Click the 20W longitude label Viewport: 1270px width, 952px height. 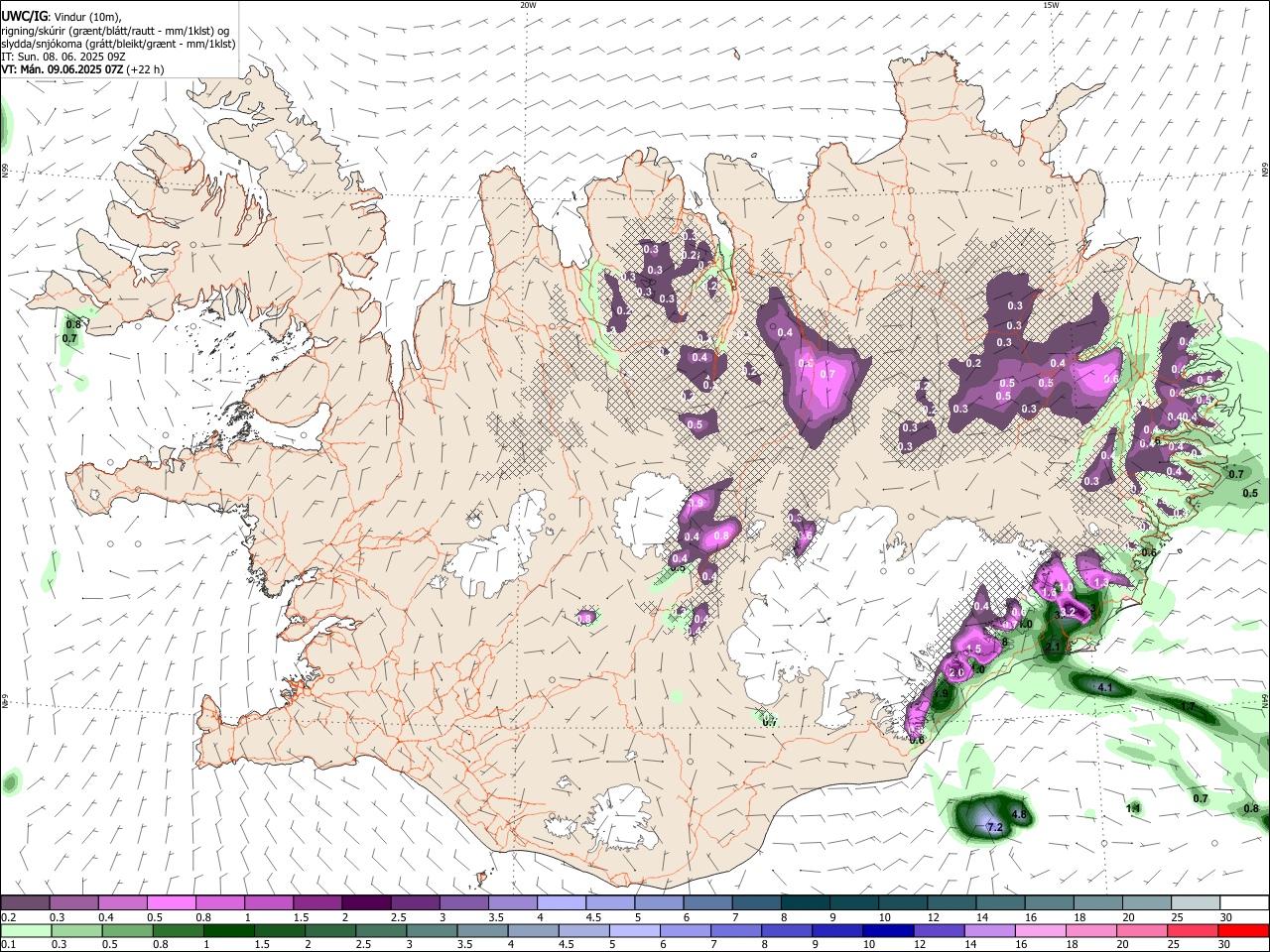click(x=528, y=5)
